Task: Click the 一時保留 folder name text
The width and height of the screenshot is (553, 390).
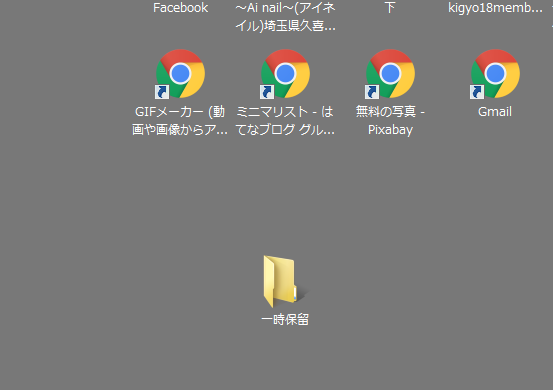Action: click(285, 319)
